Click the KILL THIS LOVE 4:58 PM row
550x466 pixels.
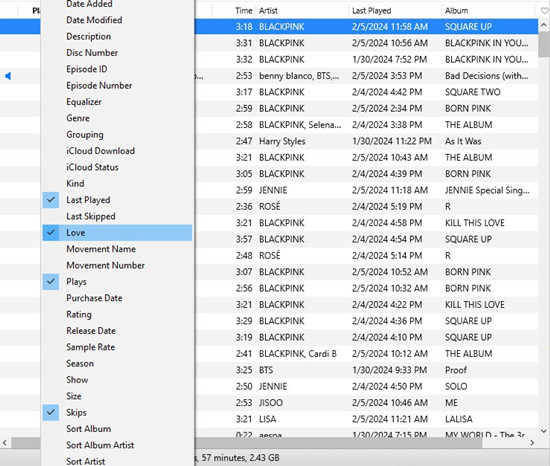(366, 223)
